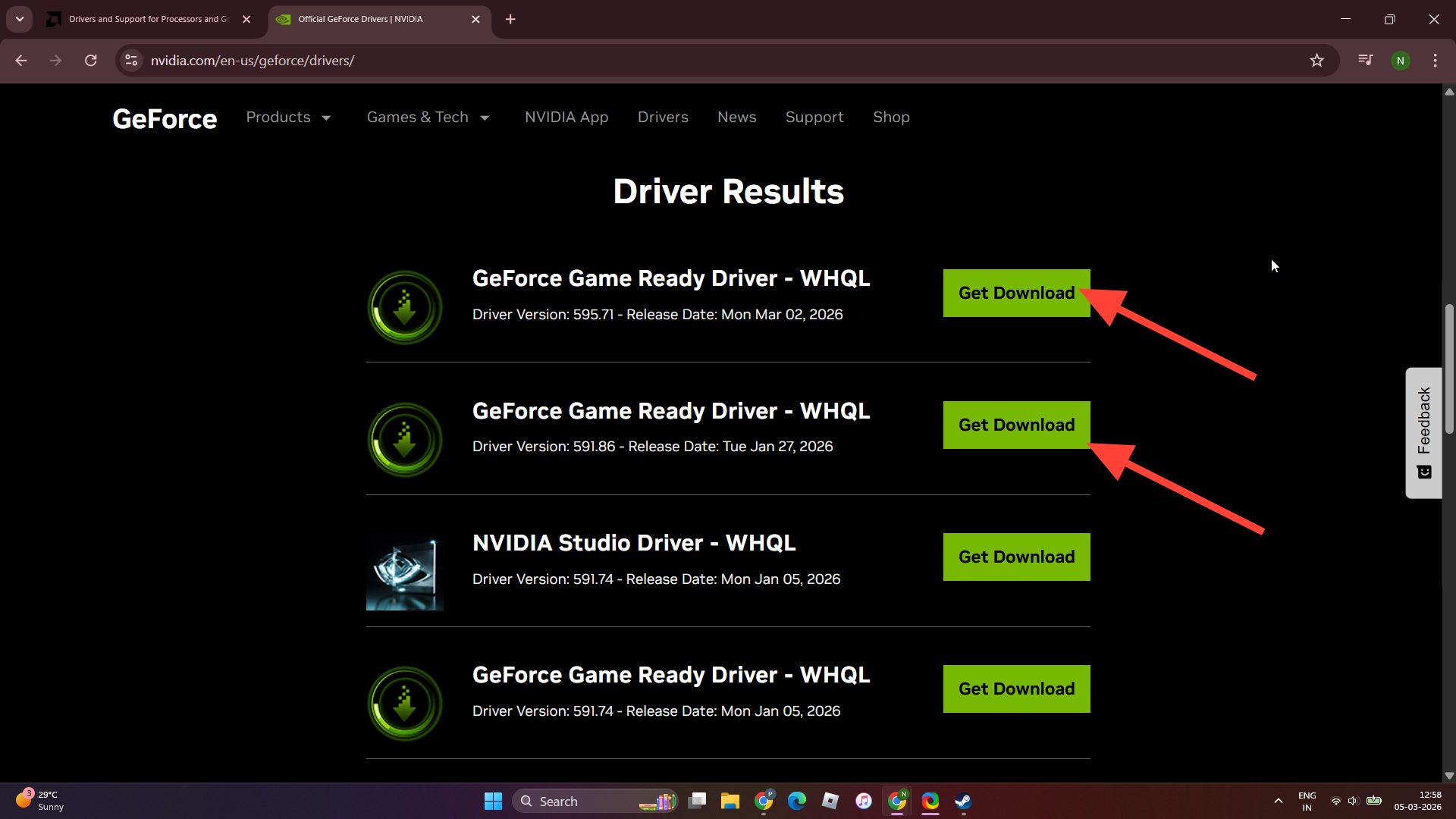Open the NVIDIA App menu item
Viewport: 1456px width, 819px height.
pyautogui.click(x=566, y=118)
